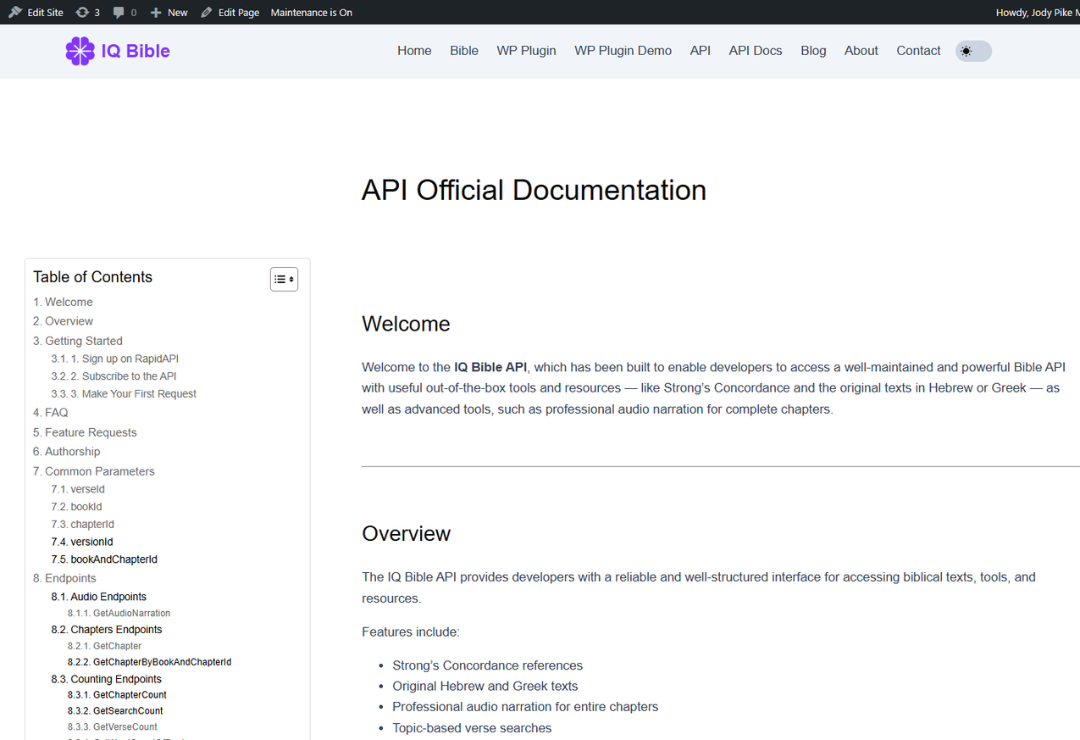
Task: Toggle the dark mode sun switch
Action: point(973,51)
